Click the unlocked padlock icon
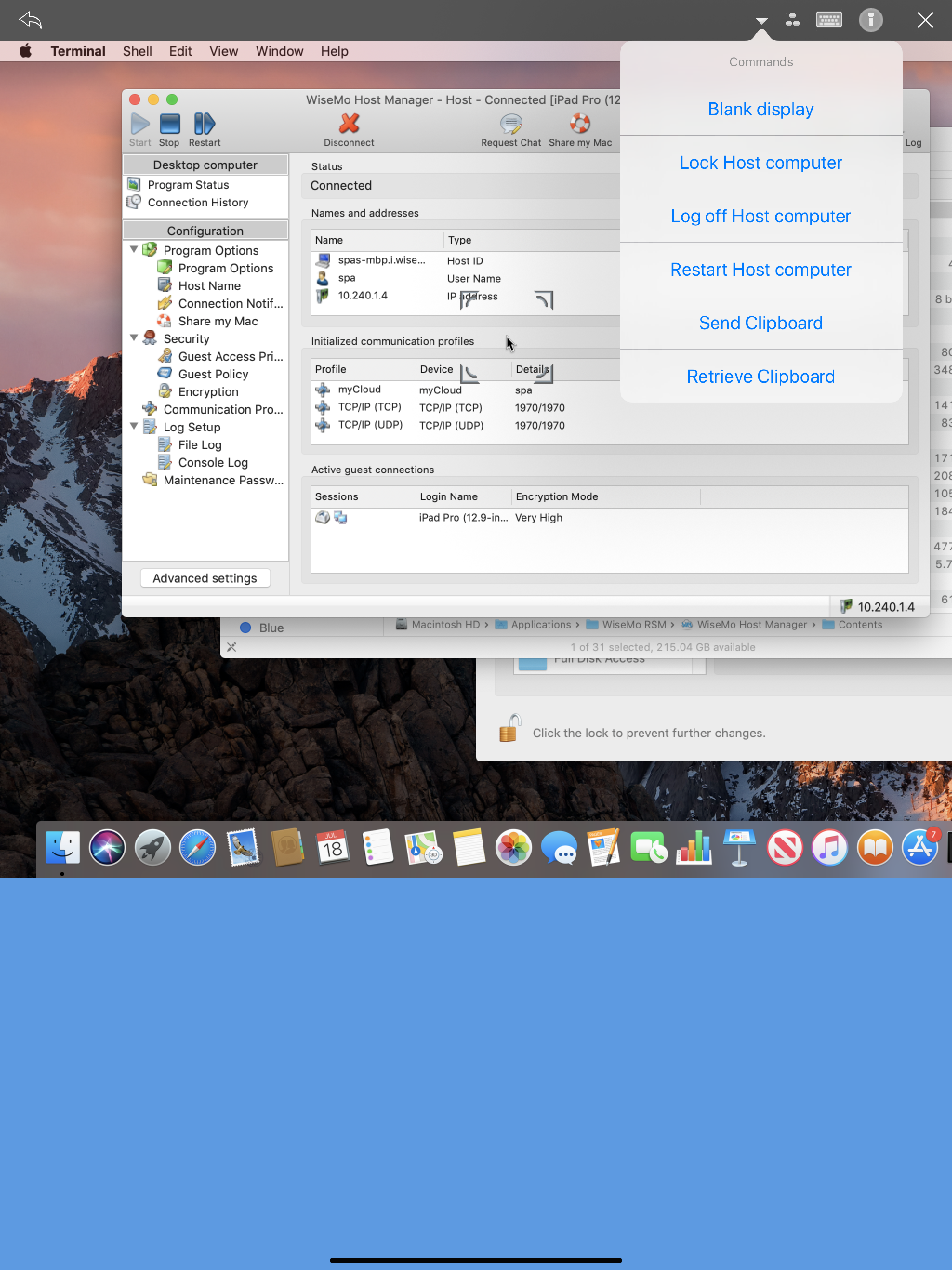 (509, 728)
